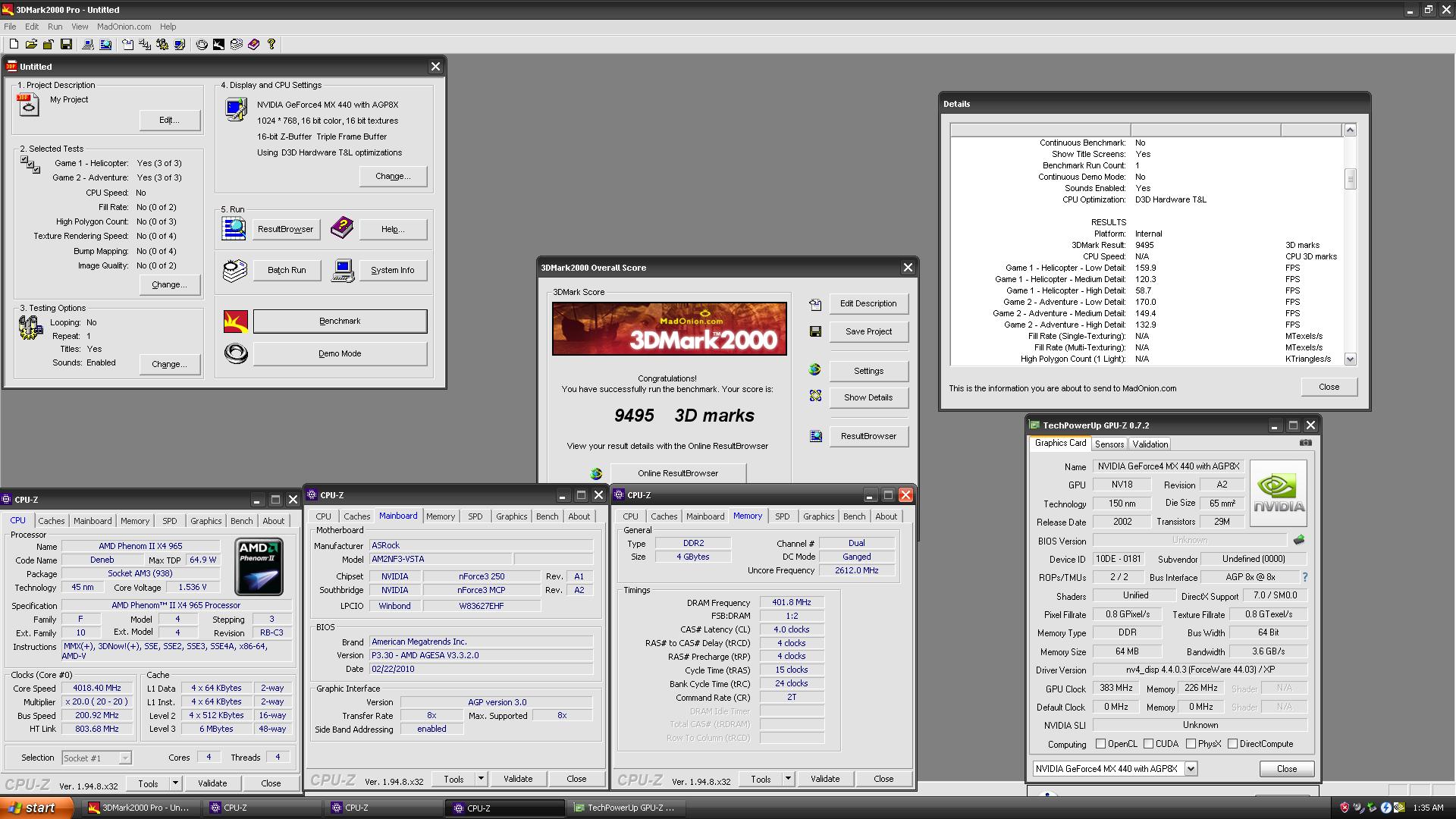Screen dimensions: 1456x819
Task: Click the GPU-Z bus interface question mark
Action: click(1305, 577)
